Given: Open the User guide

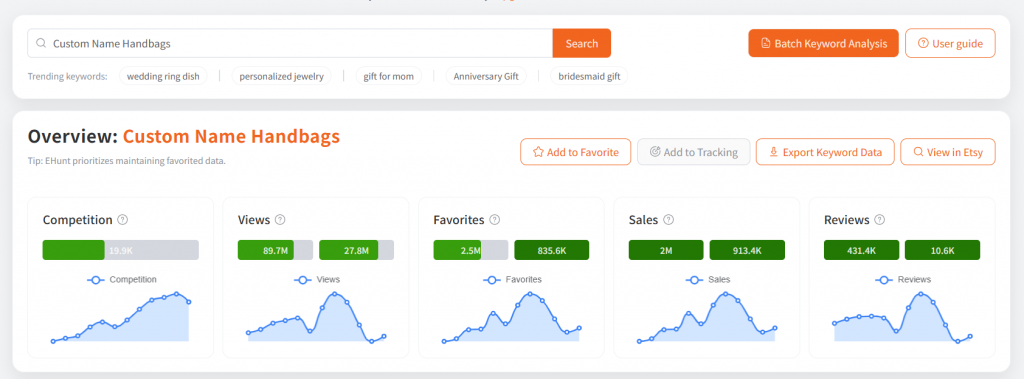Looking at the screenshot, I should (950, 44).
